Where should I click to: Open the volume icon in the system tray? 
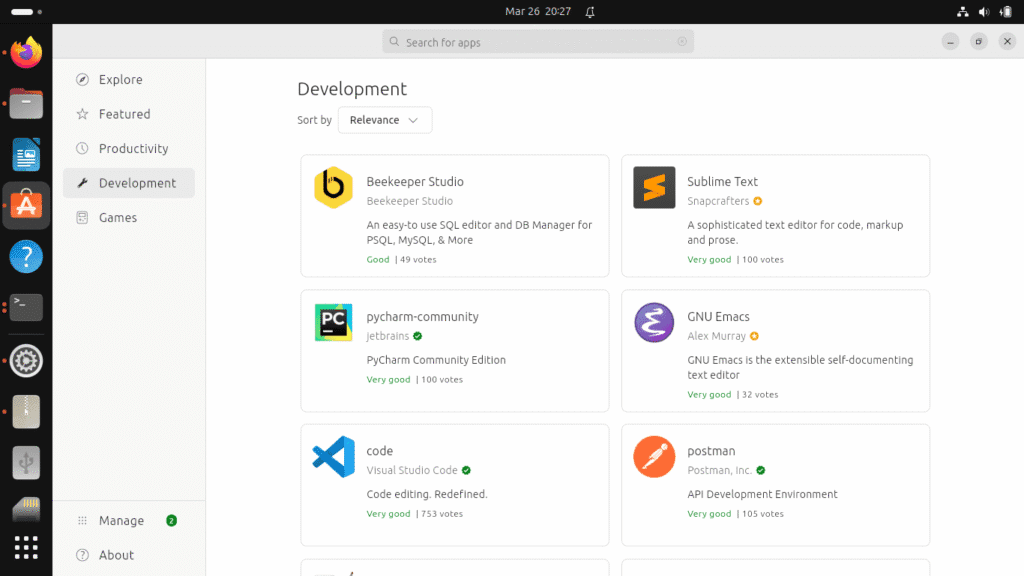coord(984,12)
